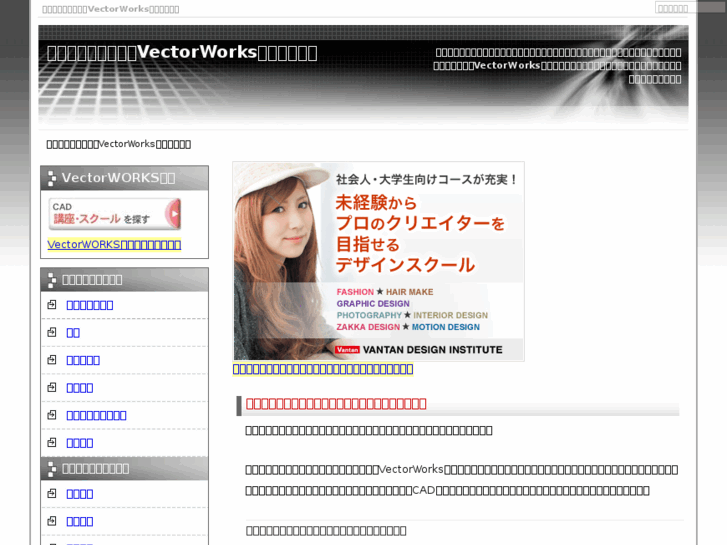The image size is (727, 545).
Task: Click the yellow-highlighted link below Vantan banner
Action: coord(323,369)
